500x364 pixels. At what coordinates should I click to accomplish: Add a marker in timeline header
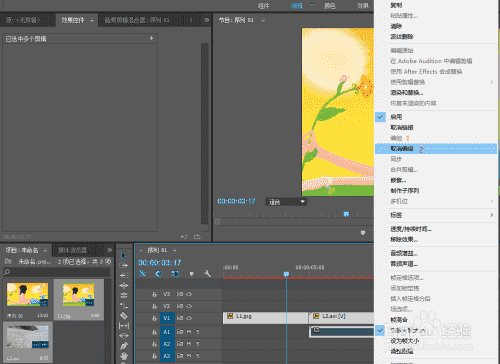[x=191, y=274]
